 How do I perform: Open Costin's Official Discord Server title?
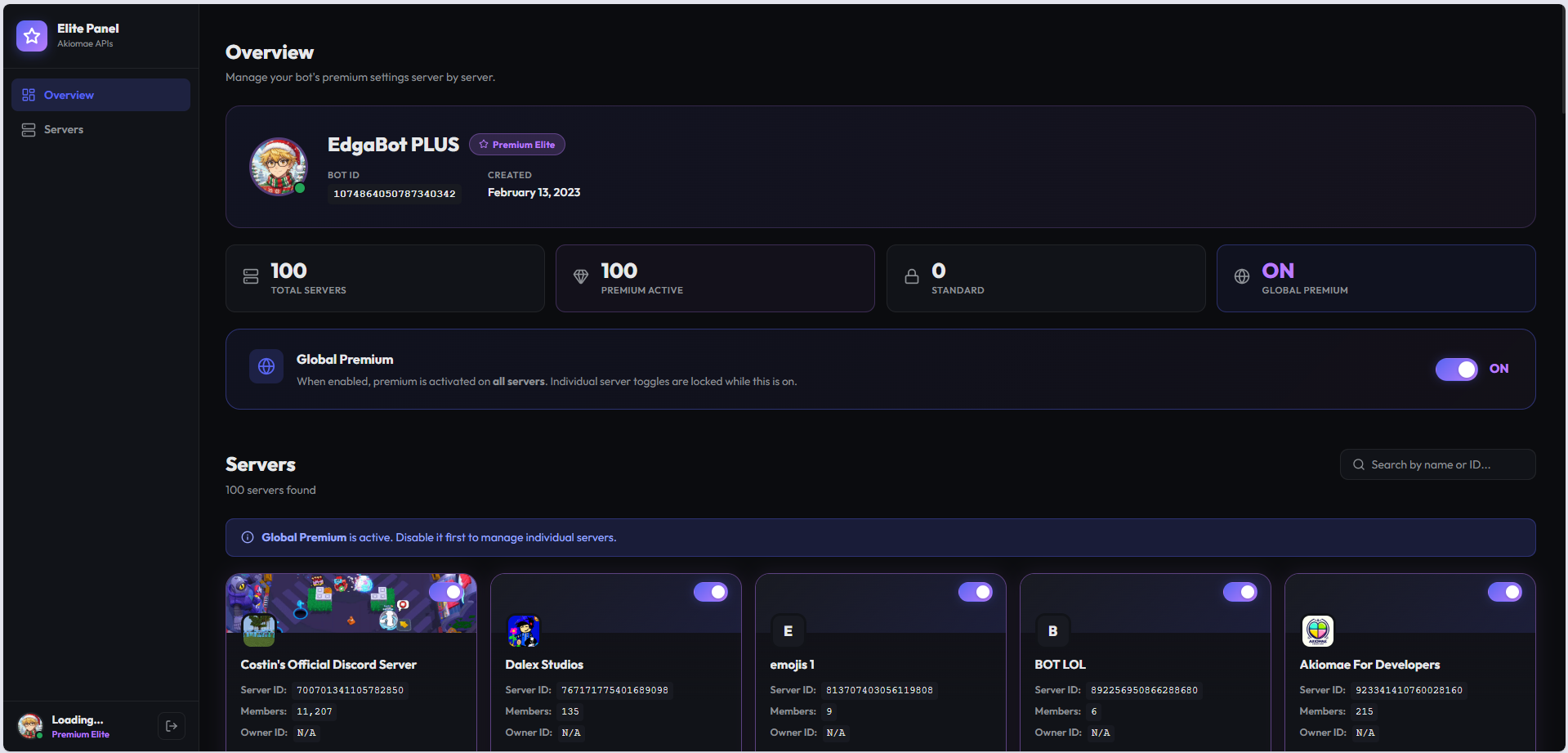[328, 665]
